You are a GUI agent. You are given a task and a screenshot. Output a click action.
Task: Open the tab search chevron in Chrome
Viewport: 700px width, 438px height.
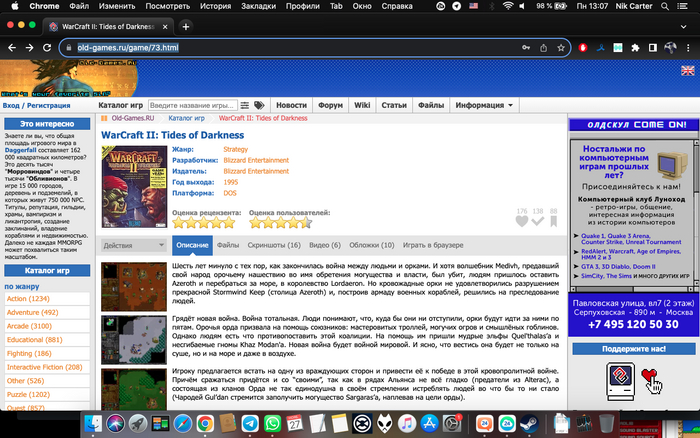click(683, 27)
